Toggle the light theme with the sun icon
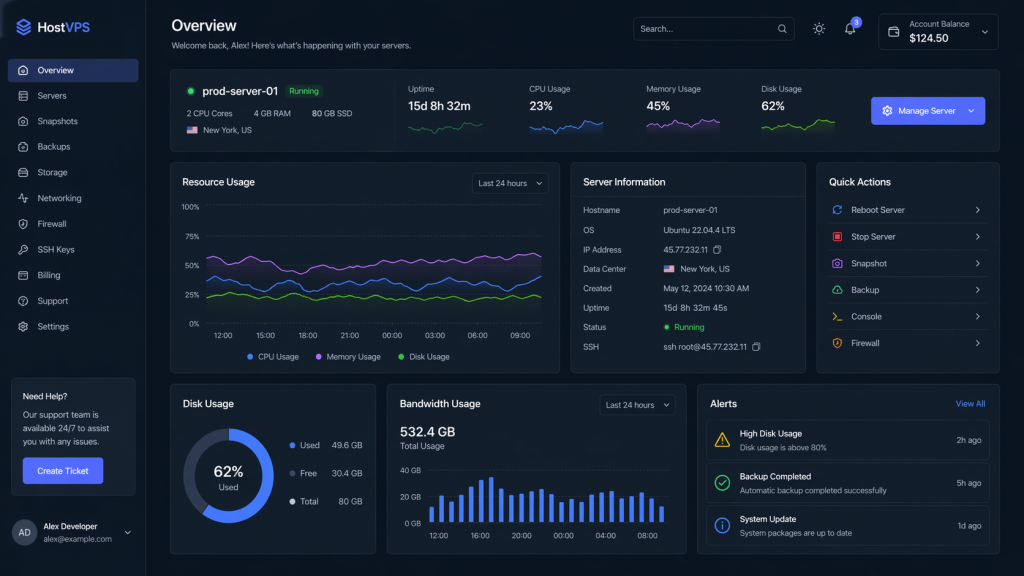 pyautogui.click(x=818, y=29)
